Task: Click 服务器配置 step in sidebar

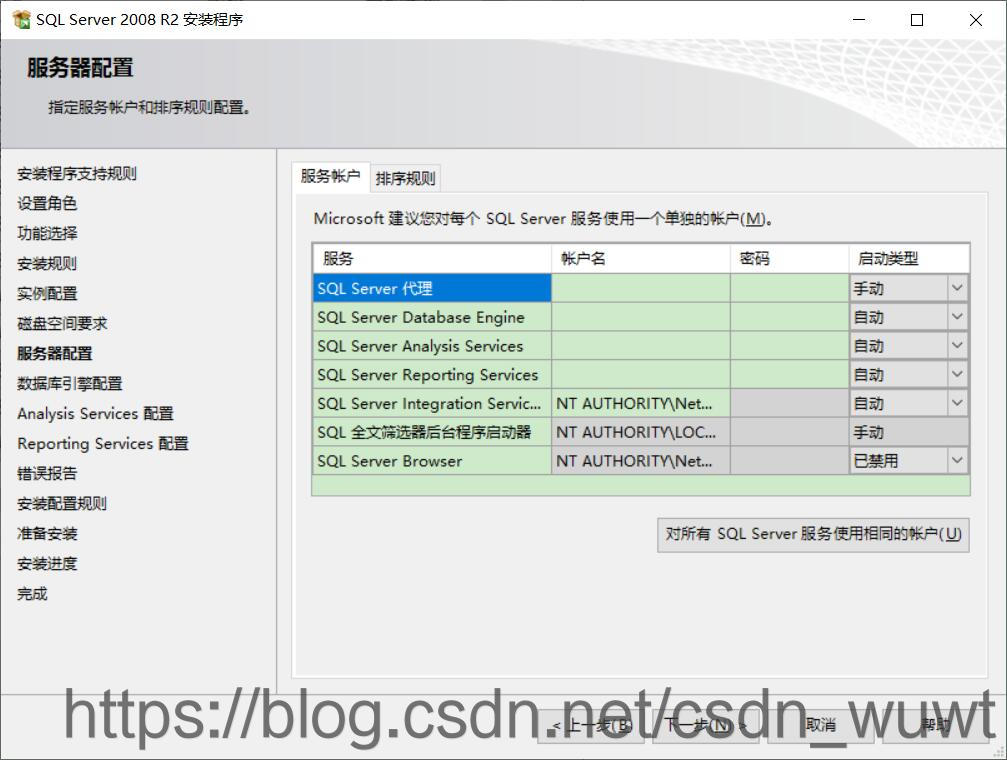Action: coord(55,353)
